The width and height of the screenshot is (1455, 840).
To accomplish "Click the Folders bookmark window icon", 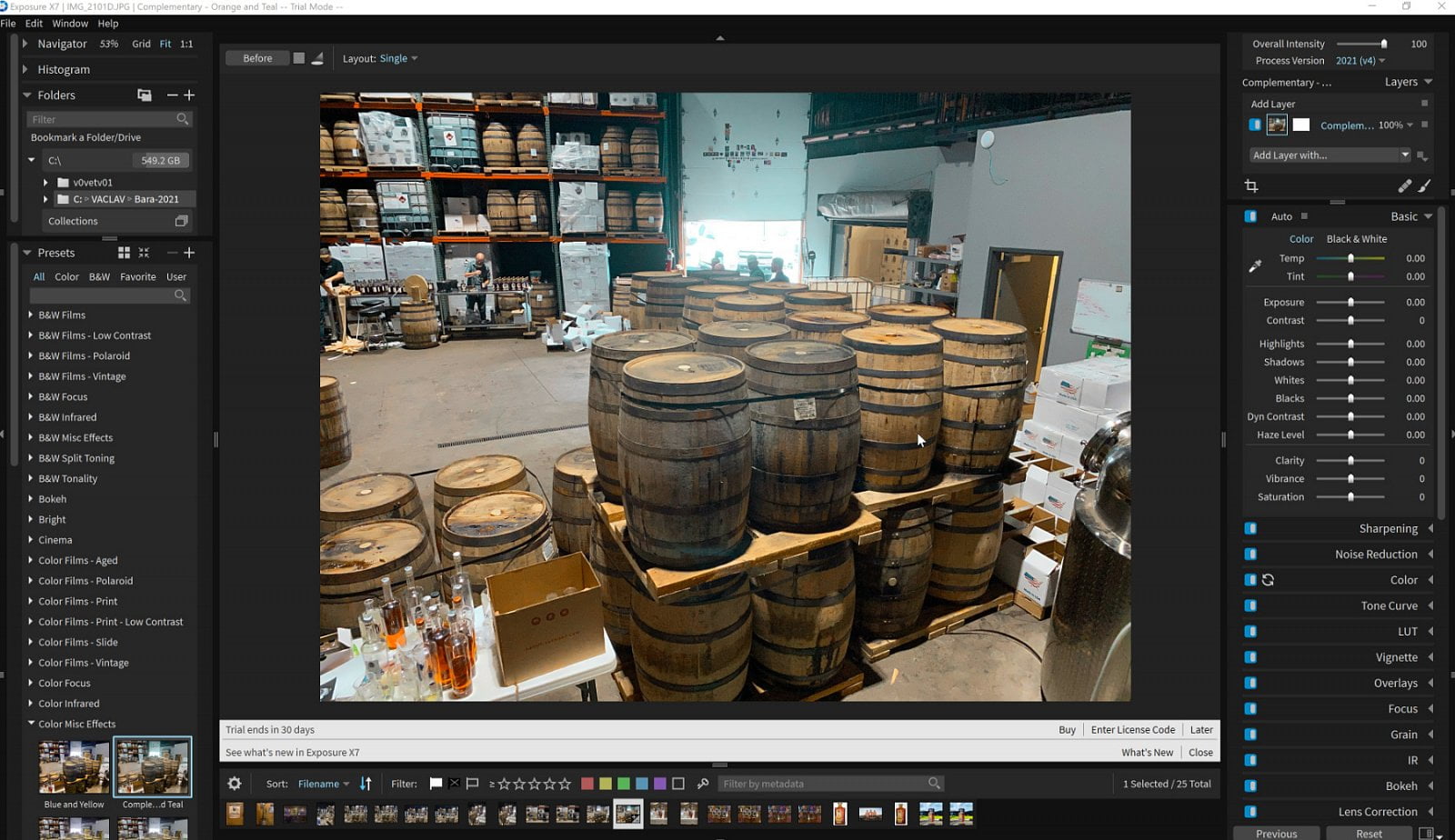I will pyautogui.click(x=144, y=95).
